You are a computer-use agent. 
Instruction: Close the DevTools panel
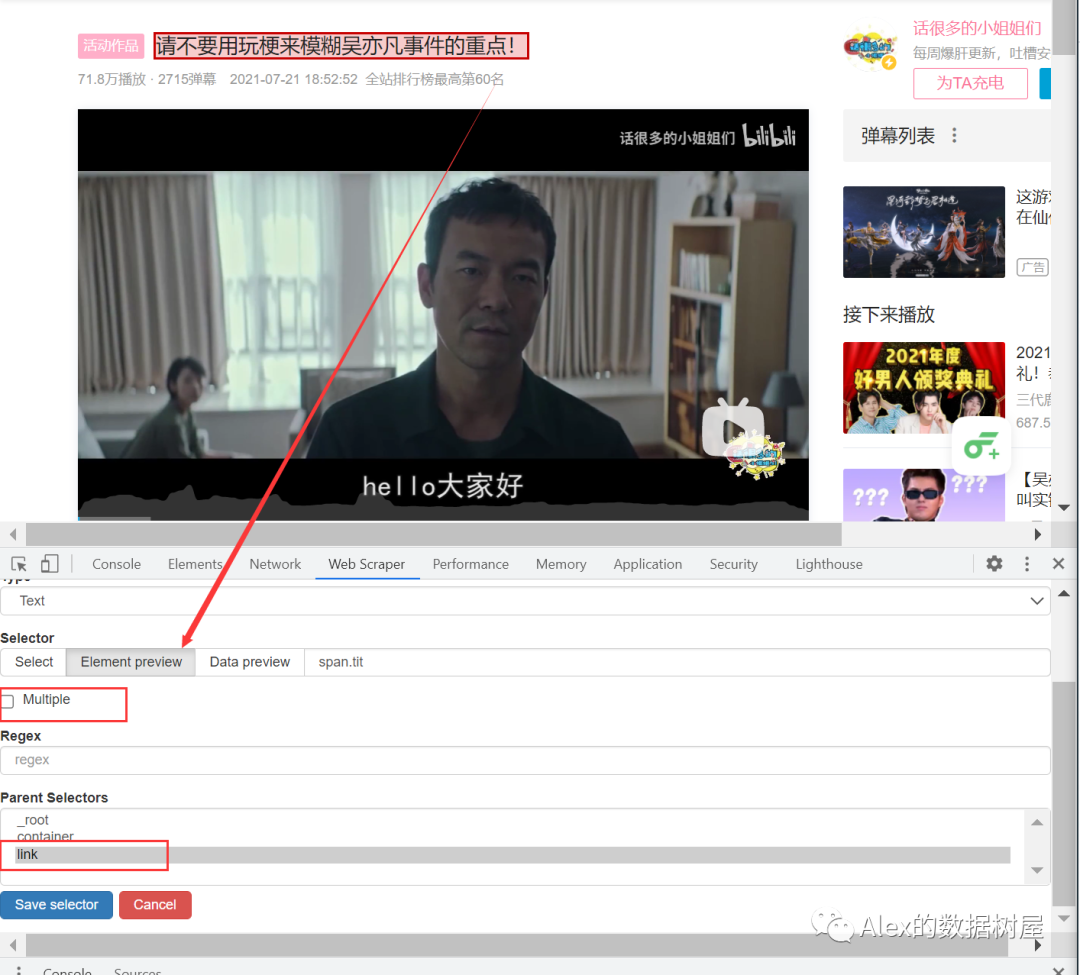tap(1059, 564)
